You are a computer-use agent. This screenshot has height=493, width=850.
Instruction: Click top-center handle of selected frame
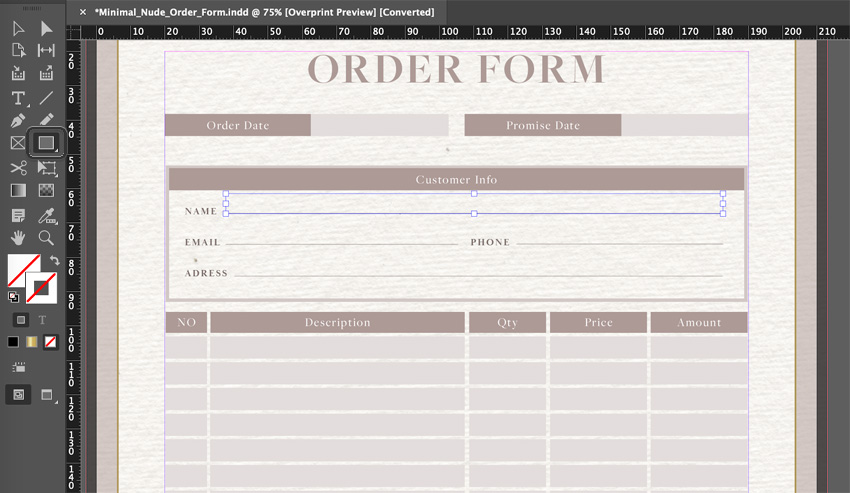point(474,194)
